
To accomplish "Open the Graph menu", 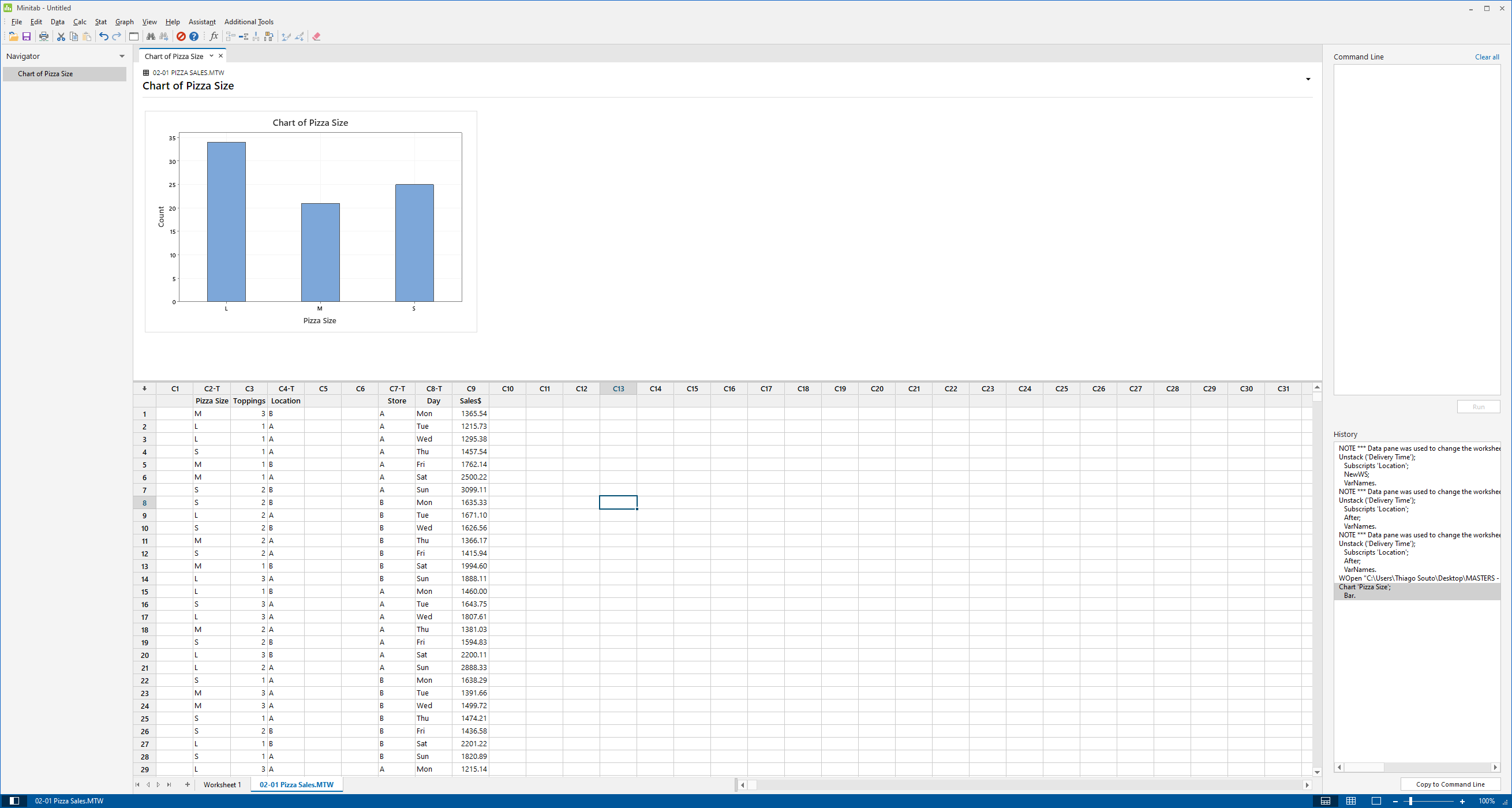I will point(125,22).
